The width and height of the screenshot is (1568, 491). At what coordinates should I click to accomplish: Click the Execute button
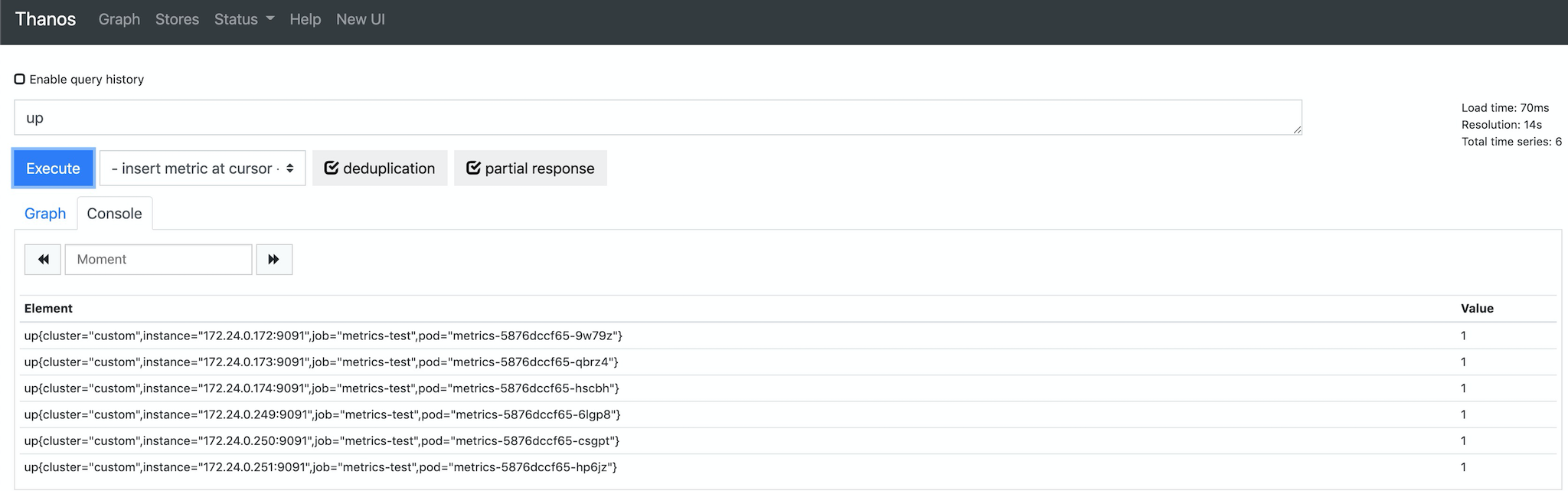pos(54,168)
